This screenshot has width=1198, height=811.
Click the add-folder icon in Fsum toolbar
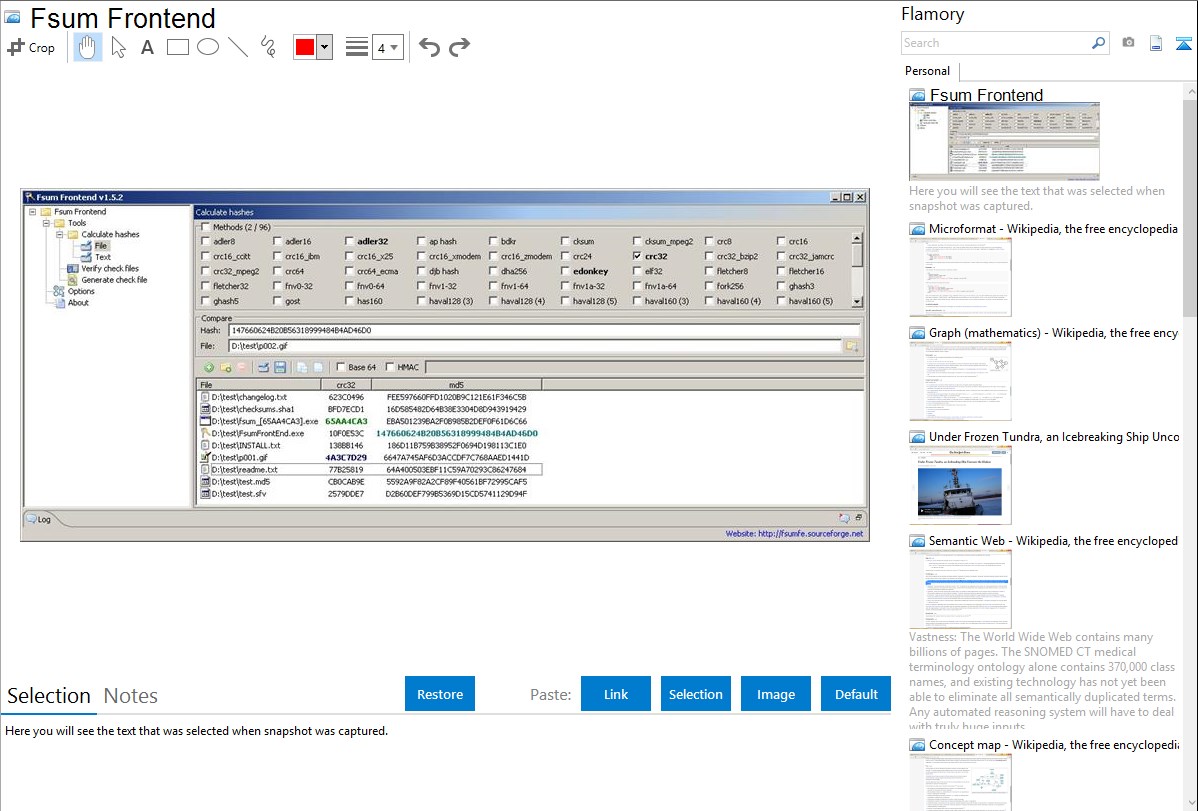pos(225,368)
